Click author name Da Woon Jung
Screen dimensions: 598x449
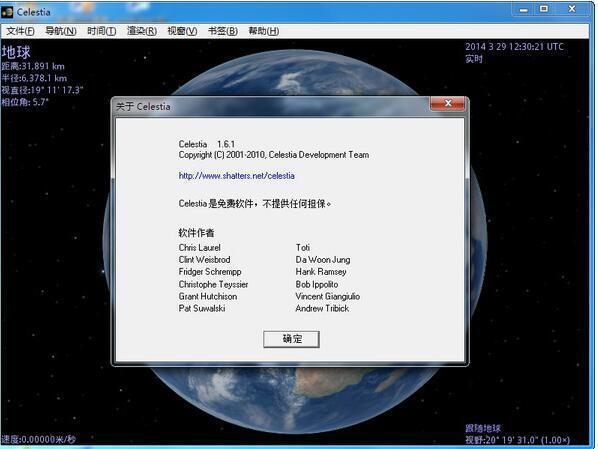323,260
